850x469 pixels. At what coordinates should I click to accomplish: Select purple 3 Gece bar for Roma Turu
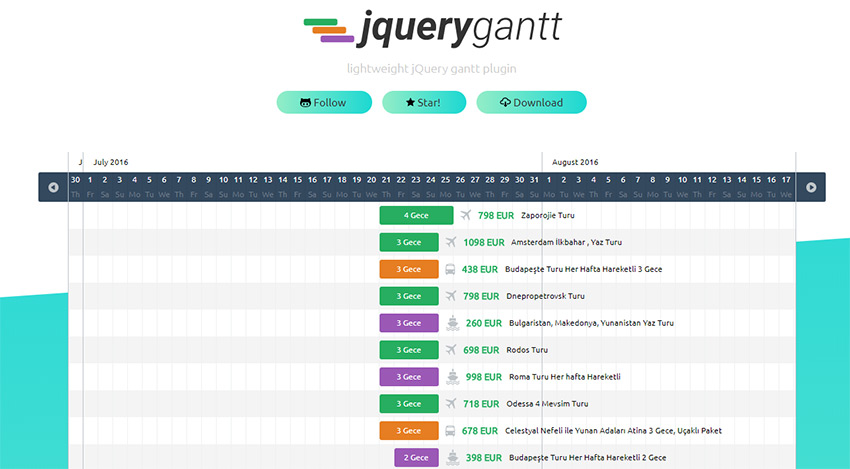coord(409,377)
